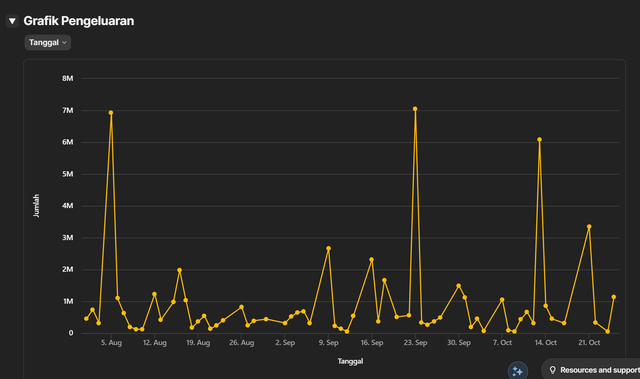The height and width of the screenshot is (379, 640).
Task: Click the 16. Sep axis label
Action: pos(372,343)
